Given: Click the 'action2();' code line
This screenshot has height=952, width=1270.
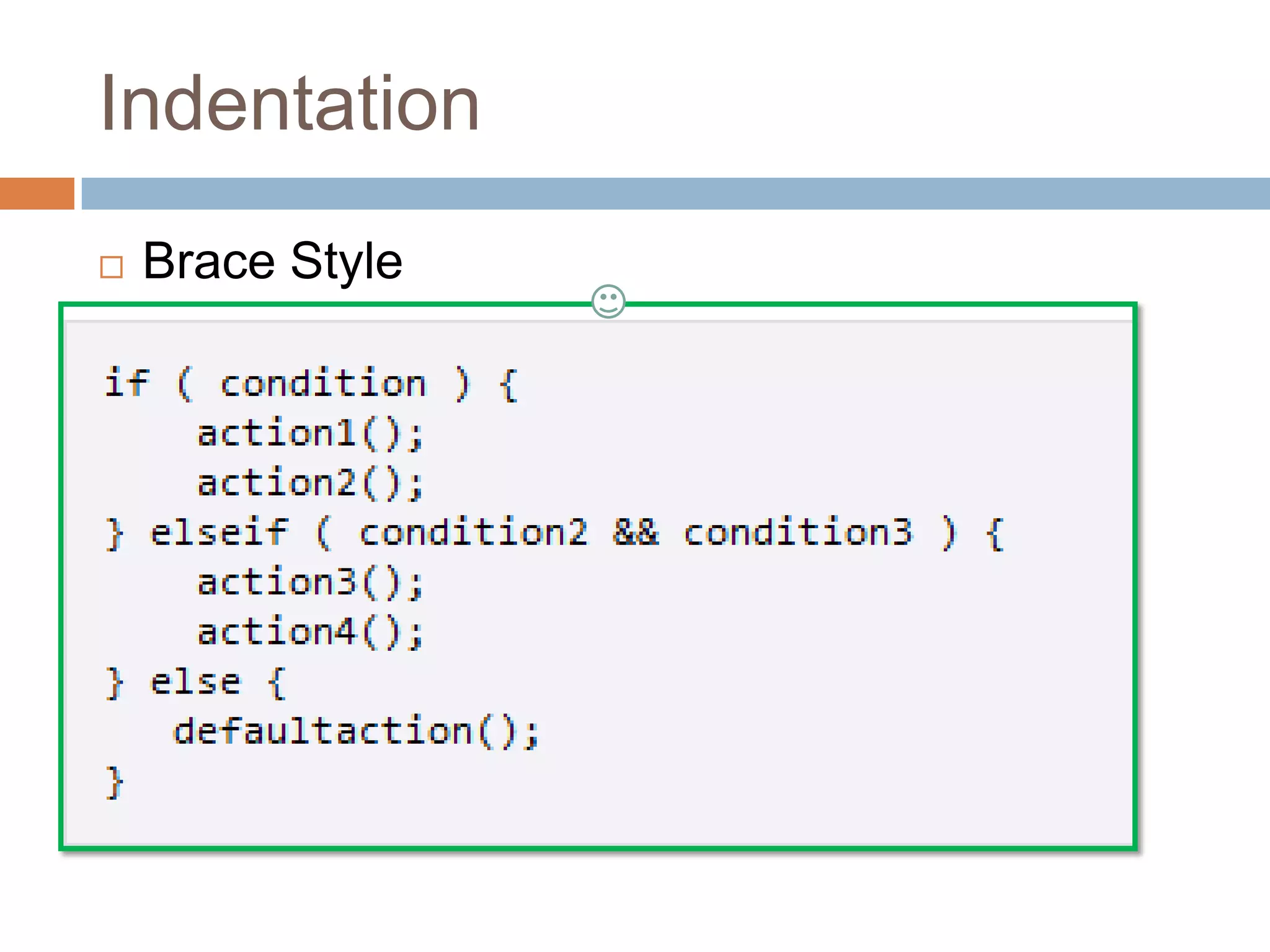Looking at the screenshot, I should [310, 483].
